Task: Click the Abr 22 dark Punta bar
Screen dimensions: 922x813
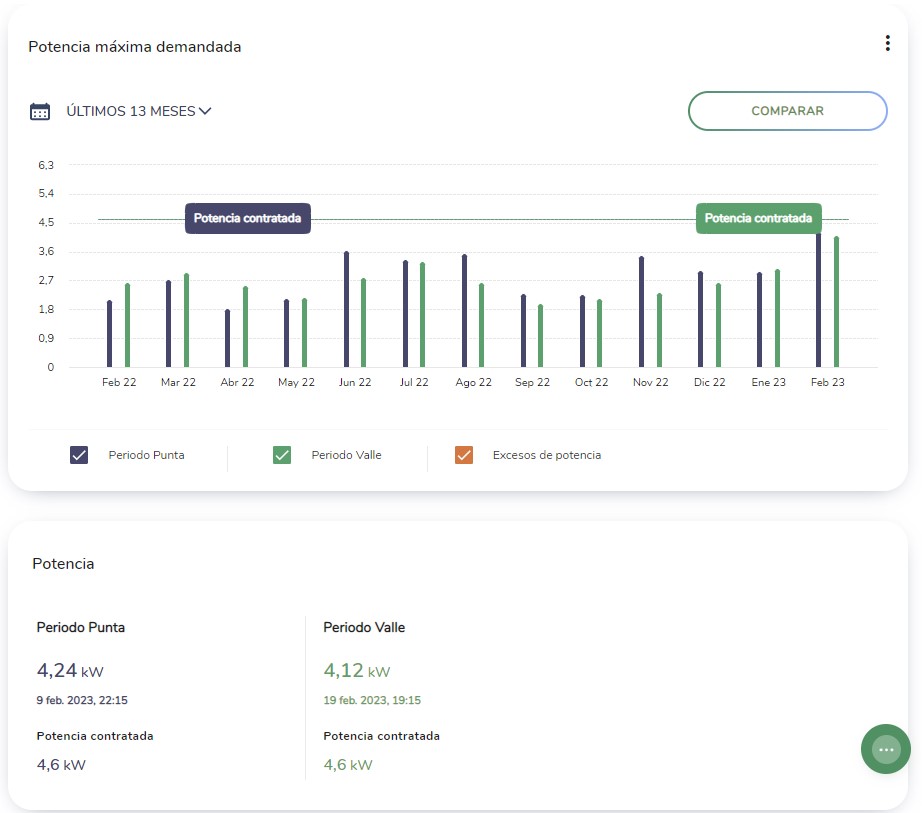Action: point(228,338)
